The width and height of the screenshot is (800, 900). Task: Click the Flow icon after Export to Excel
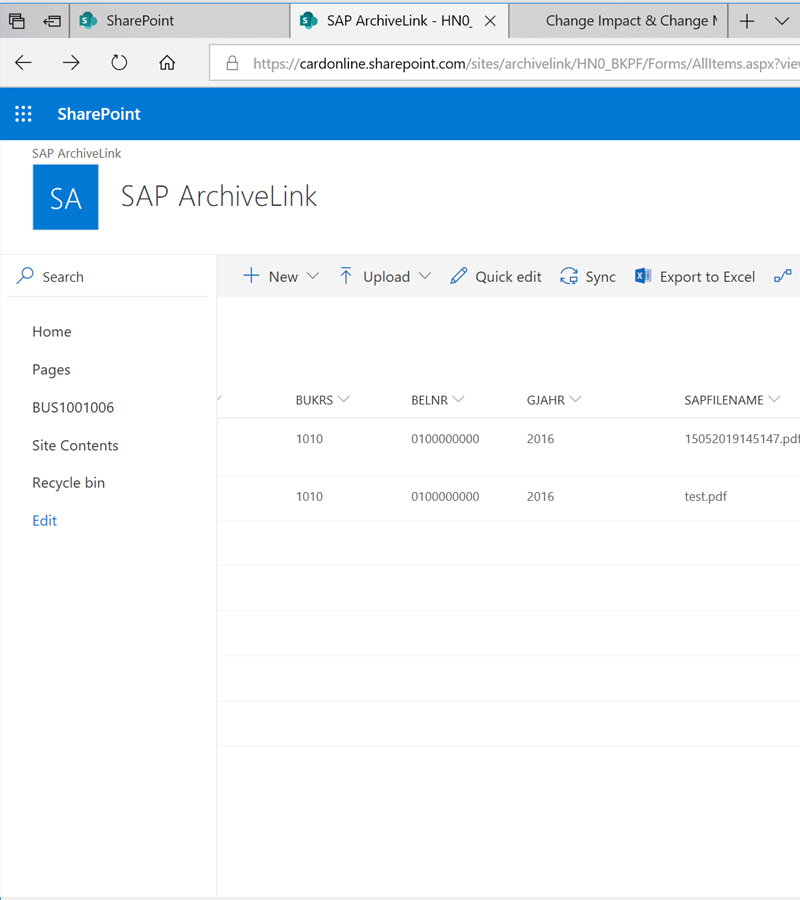783,276
